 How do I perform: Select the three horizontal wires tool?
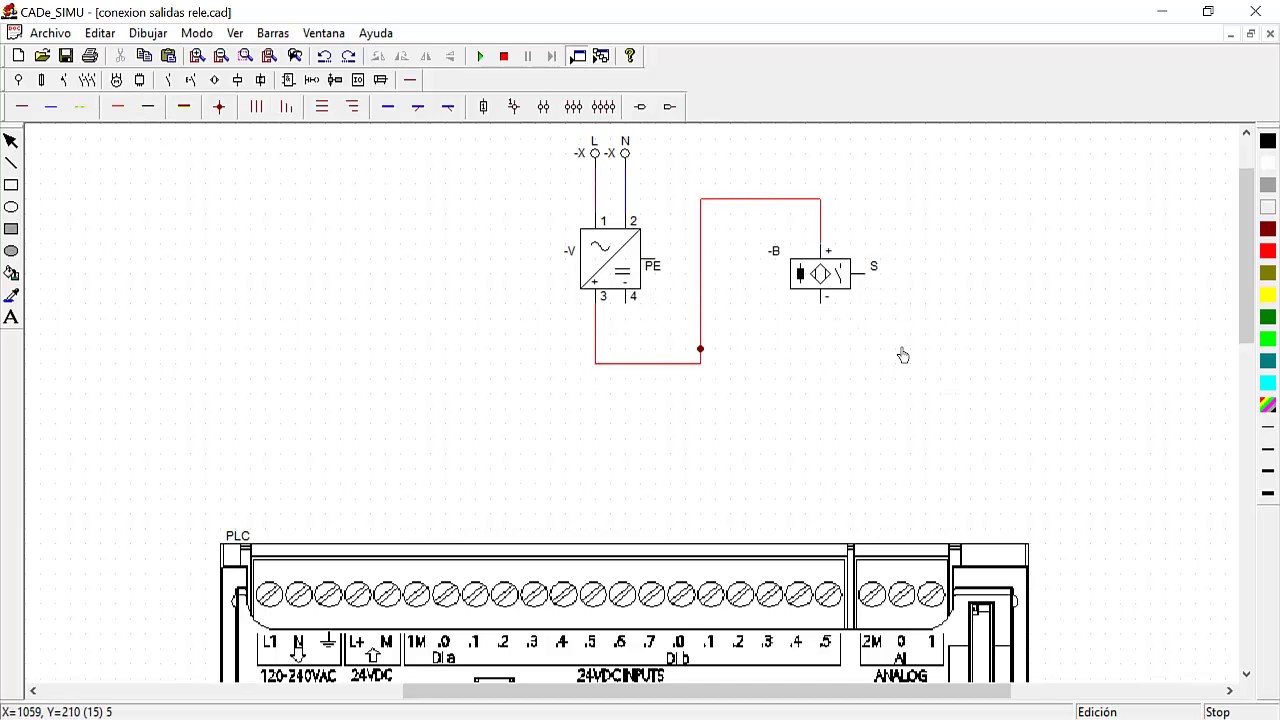pyautogui.click(x=322, y=107)
